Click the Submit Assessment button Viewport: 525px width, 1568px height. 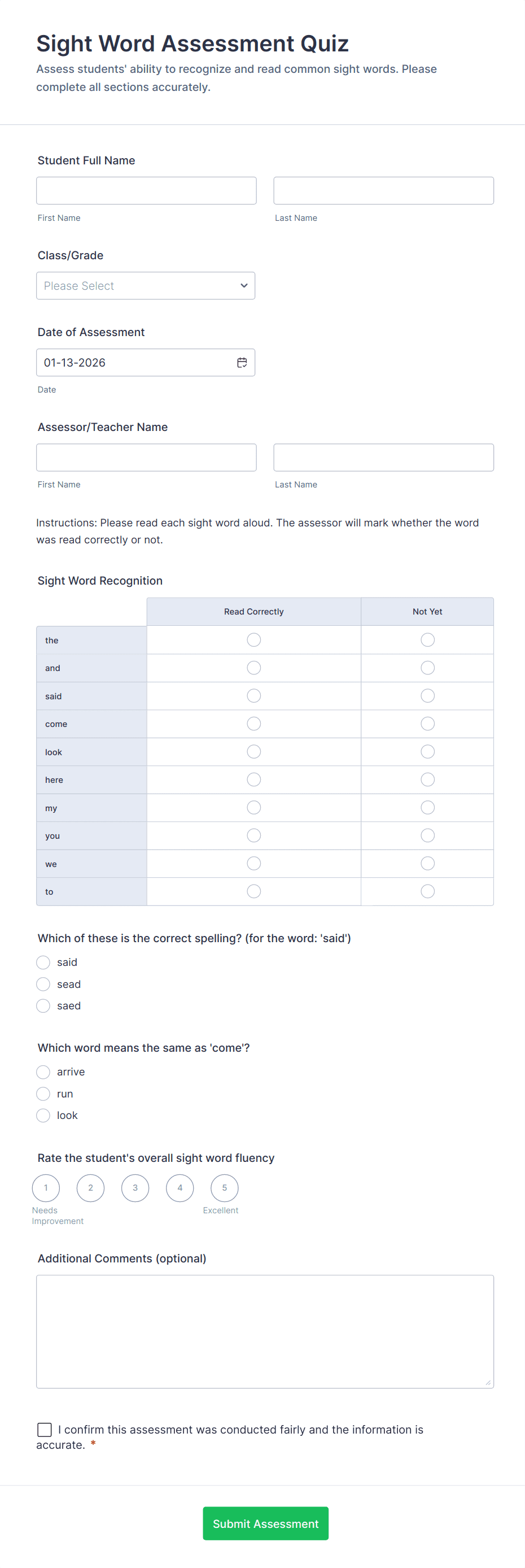265,1523
